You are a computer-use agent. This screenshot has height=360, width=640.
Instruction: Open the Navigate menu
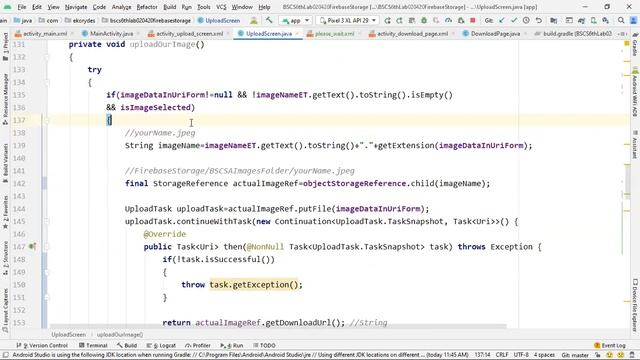[x=76, y=7]
